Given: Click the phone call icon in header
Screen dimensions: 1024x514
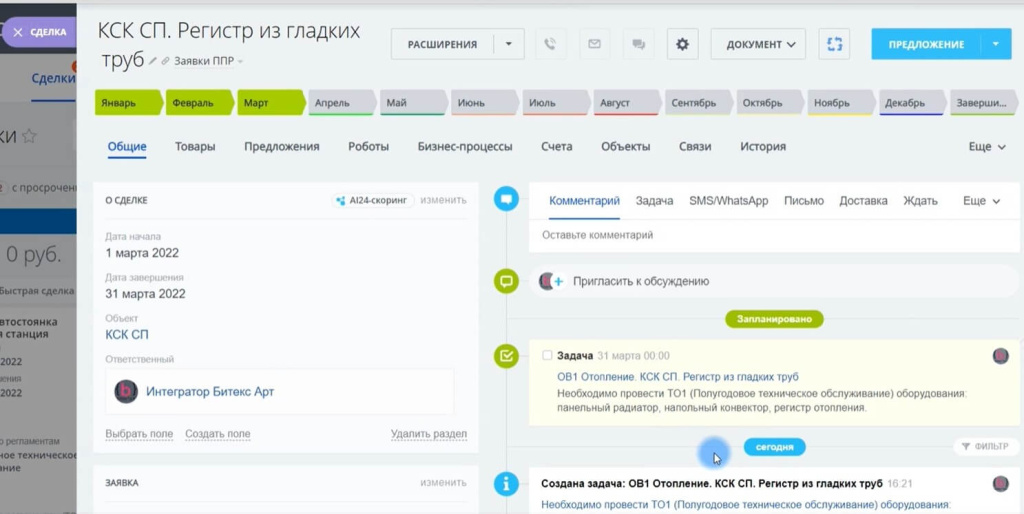Looking at the screenshot, I should pos(549,44).
